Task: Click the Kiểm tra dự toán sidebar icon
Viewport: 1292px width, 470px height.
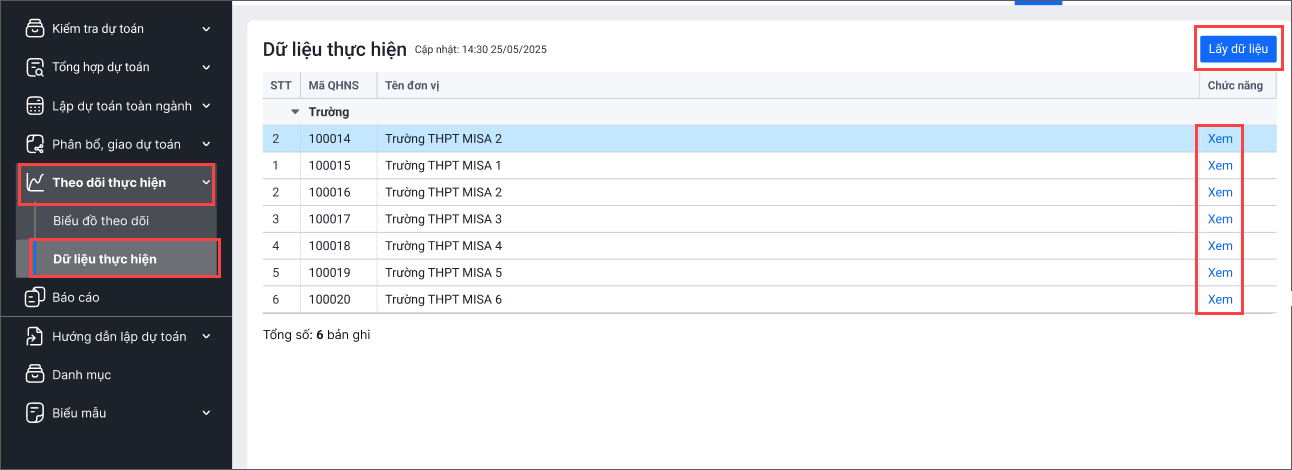Action: click(x=35, y=29)
